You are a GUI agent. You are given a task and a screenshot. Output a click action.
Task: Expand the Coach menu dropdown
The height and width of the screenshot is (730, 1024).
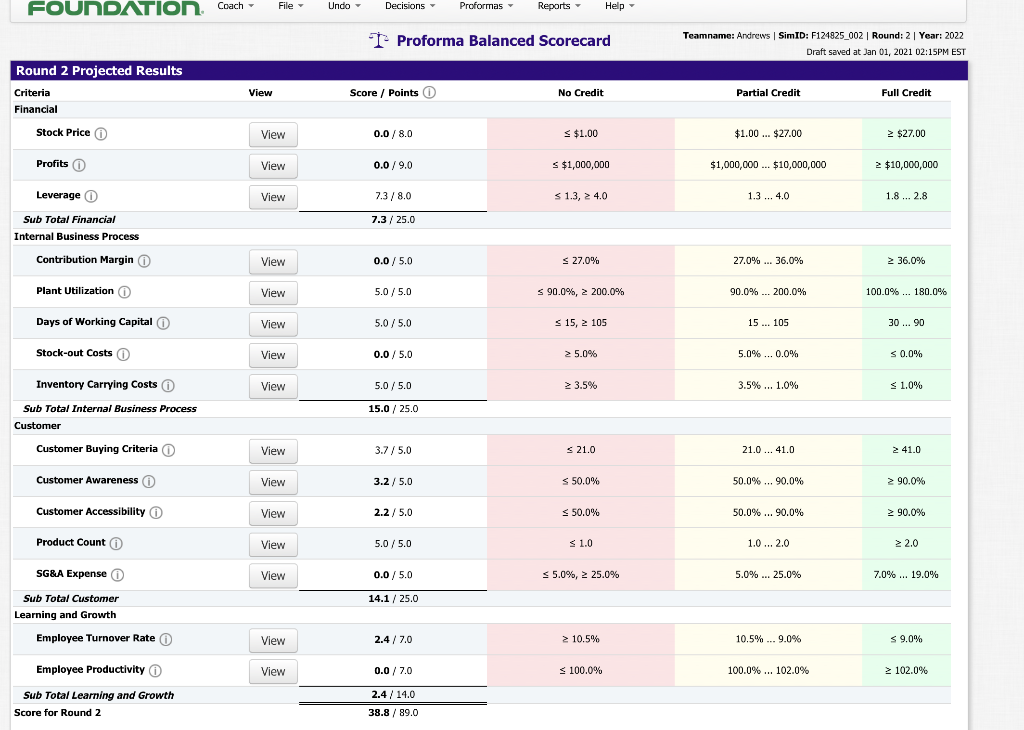235,6
